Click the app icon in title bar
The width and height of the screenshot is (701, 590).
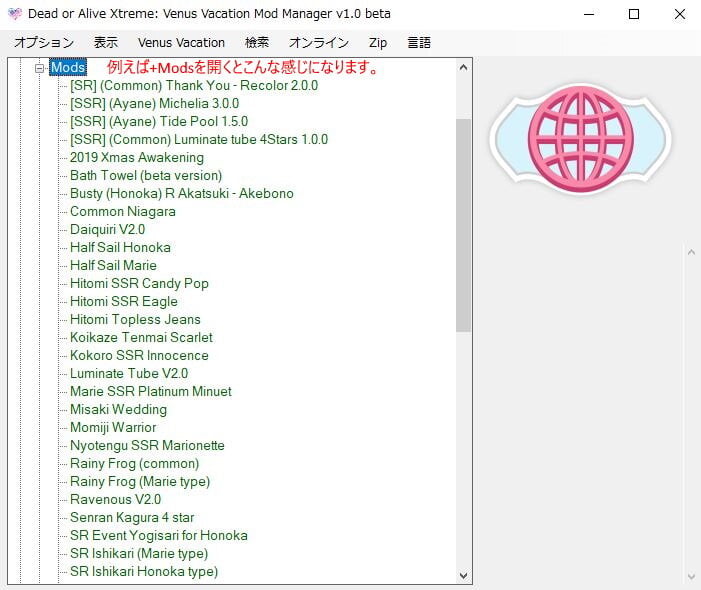point(15,14)
